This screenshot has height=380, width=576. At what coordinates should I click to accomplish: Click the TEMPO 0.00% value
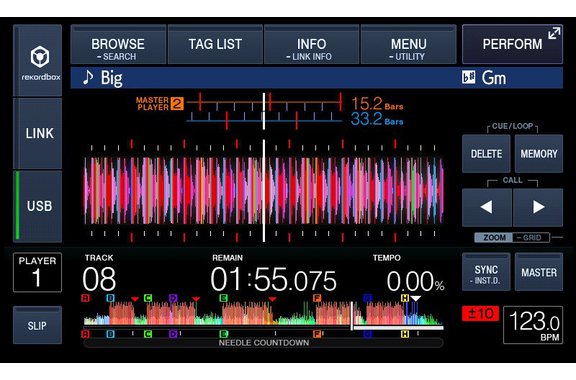[x=415, y=282]
